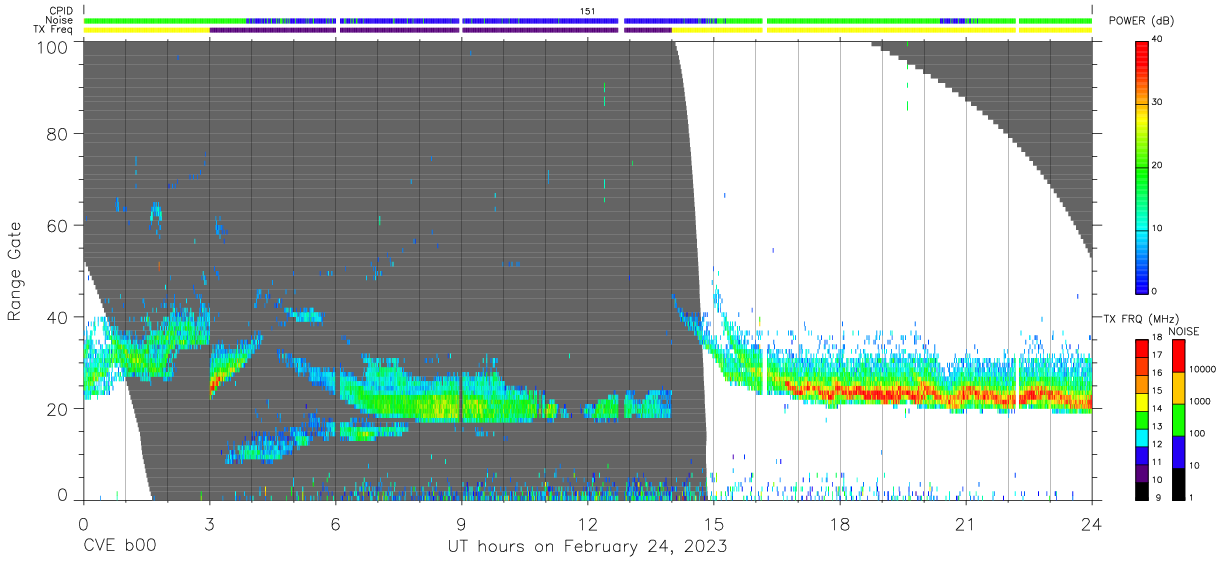Click range gate tick label "20" on y-axis
1228x567 pixels.
(58, 409)
